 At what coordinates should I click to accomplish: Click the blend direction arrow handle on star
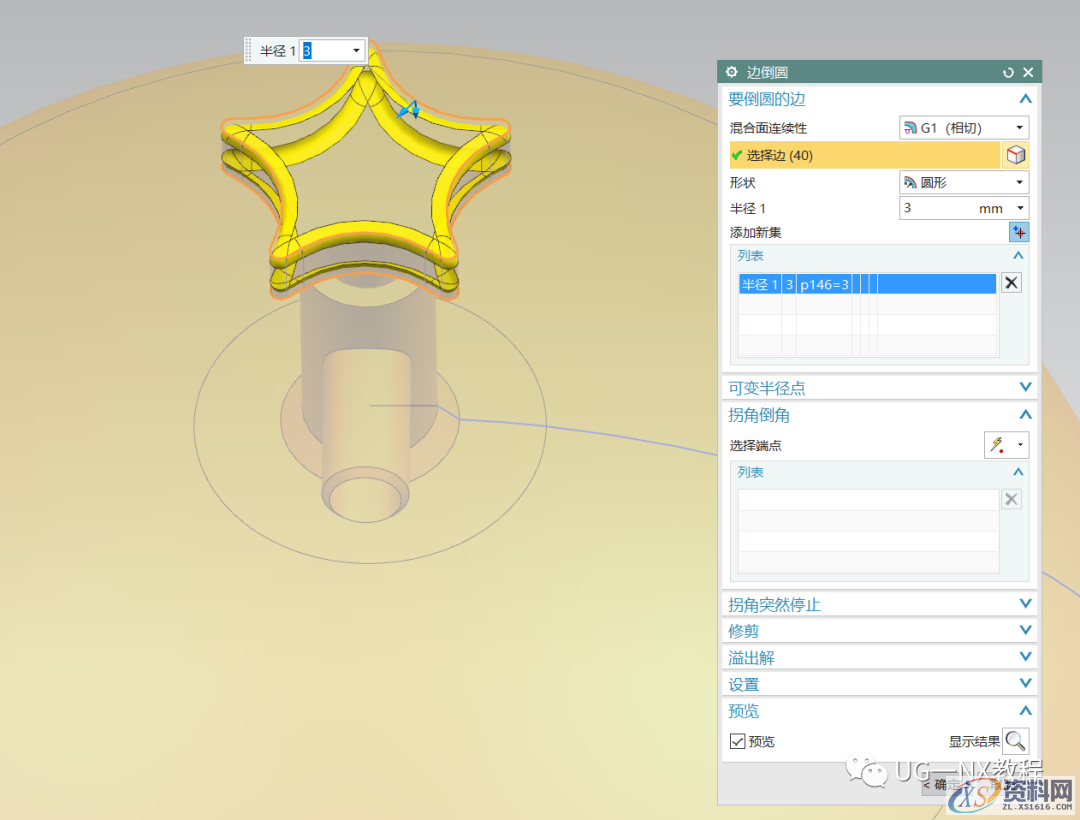[x=406, y=112]
